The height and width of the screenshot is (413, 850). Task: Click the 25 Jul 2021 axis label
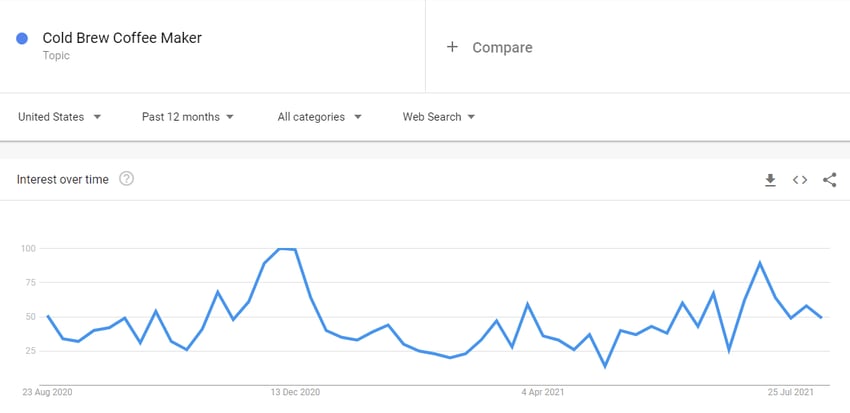[790, 392]
